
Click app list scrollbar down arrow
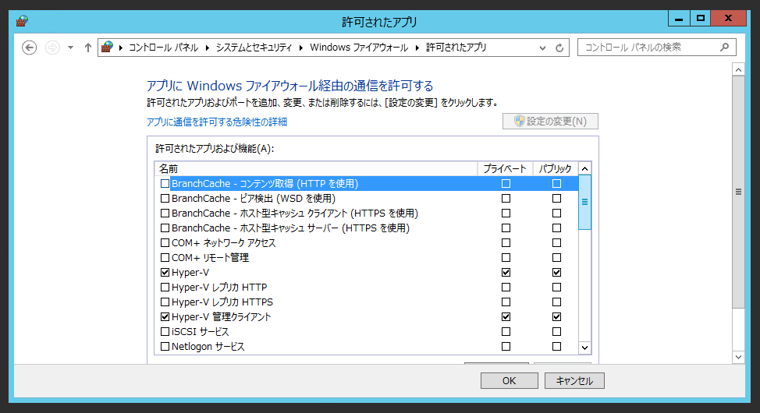coord(585,348)
